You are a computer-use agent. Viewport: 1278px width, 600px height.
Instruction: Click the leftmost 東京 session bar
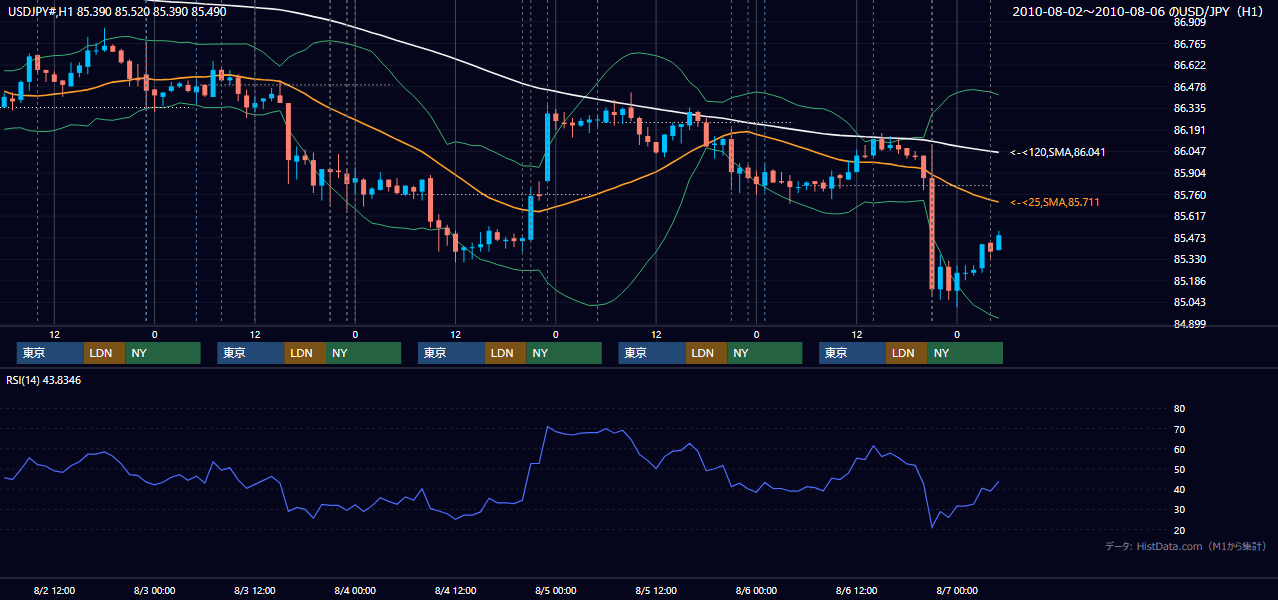click(50, 353)
